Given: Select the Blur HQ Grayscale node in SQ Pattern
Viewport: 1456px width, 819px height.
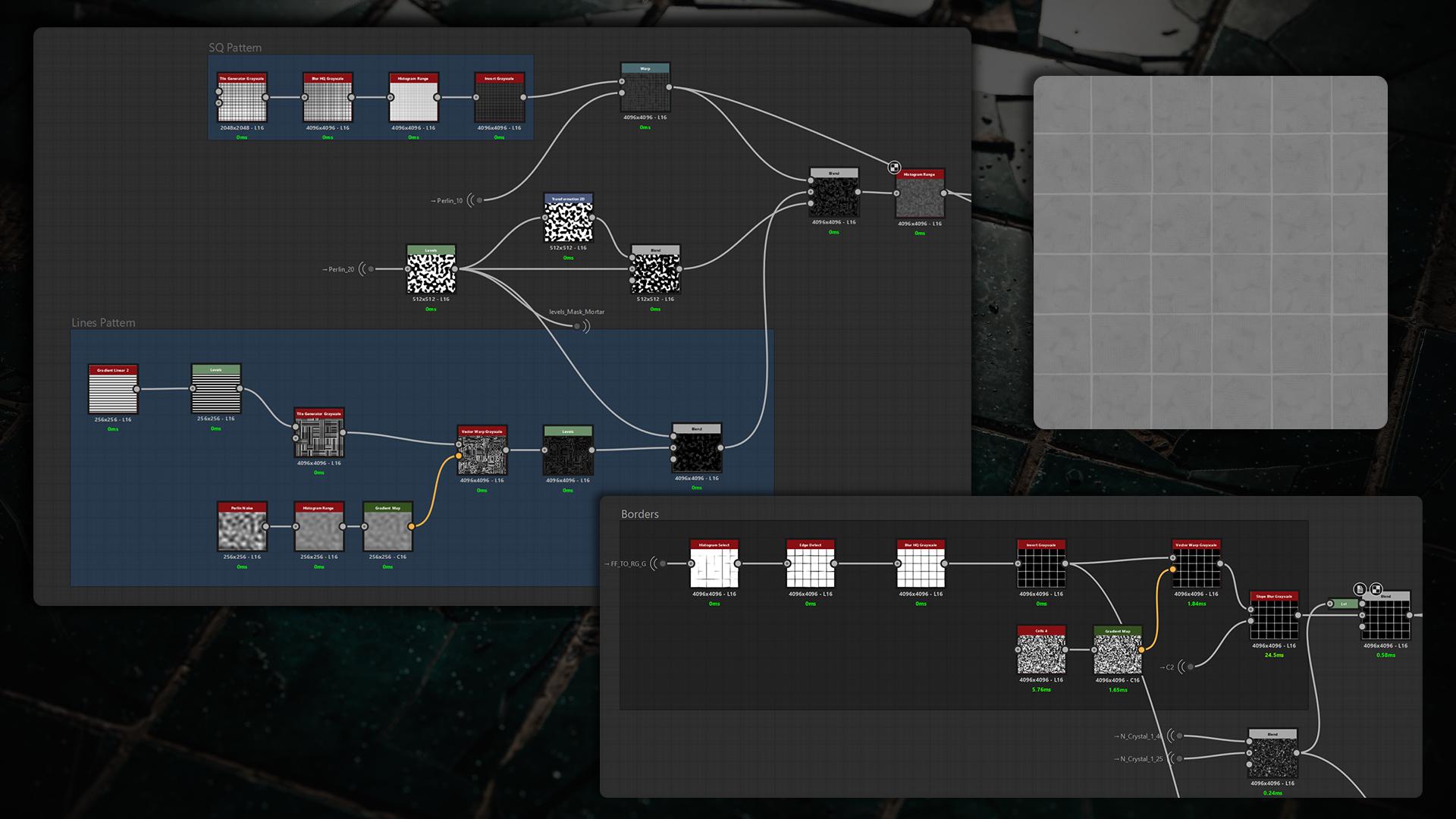Looking at the screenshot, I should point(328,97).
